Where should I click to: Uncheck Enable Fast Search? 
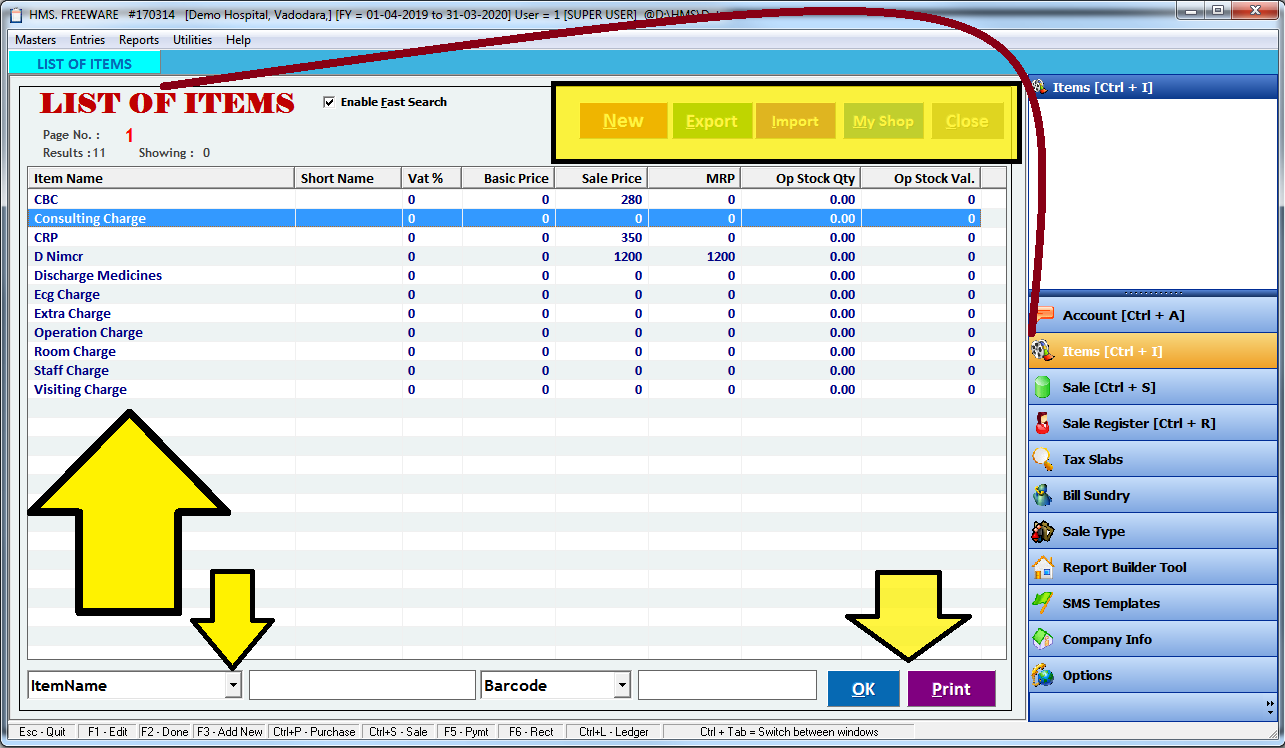pos(328,101)
